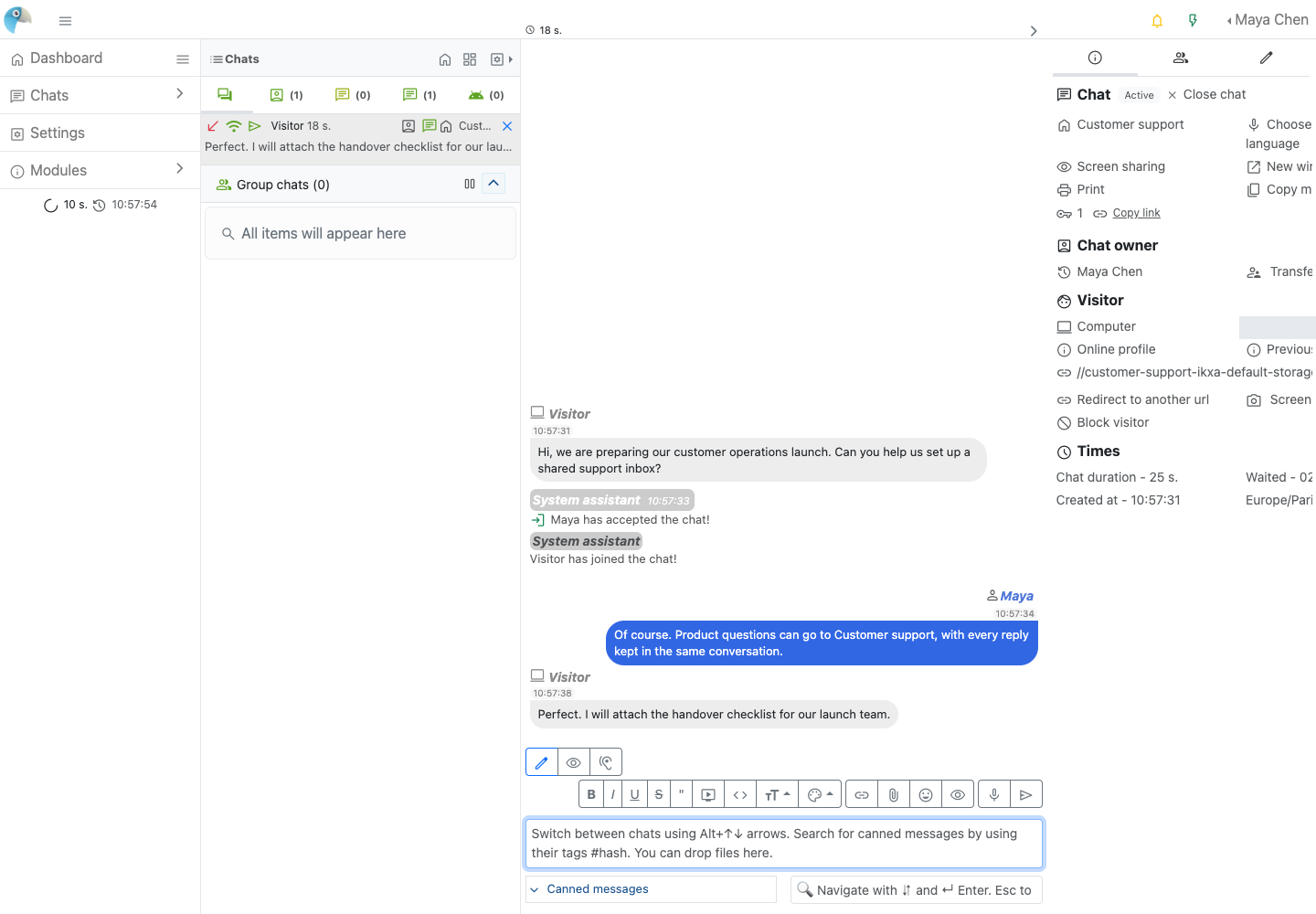1316x914 pixels.
Task: Insert a video embed via the play icon
Action: tap(708, 794)
